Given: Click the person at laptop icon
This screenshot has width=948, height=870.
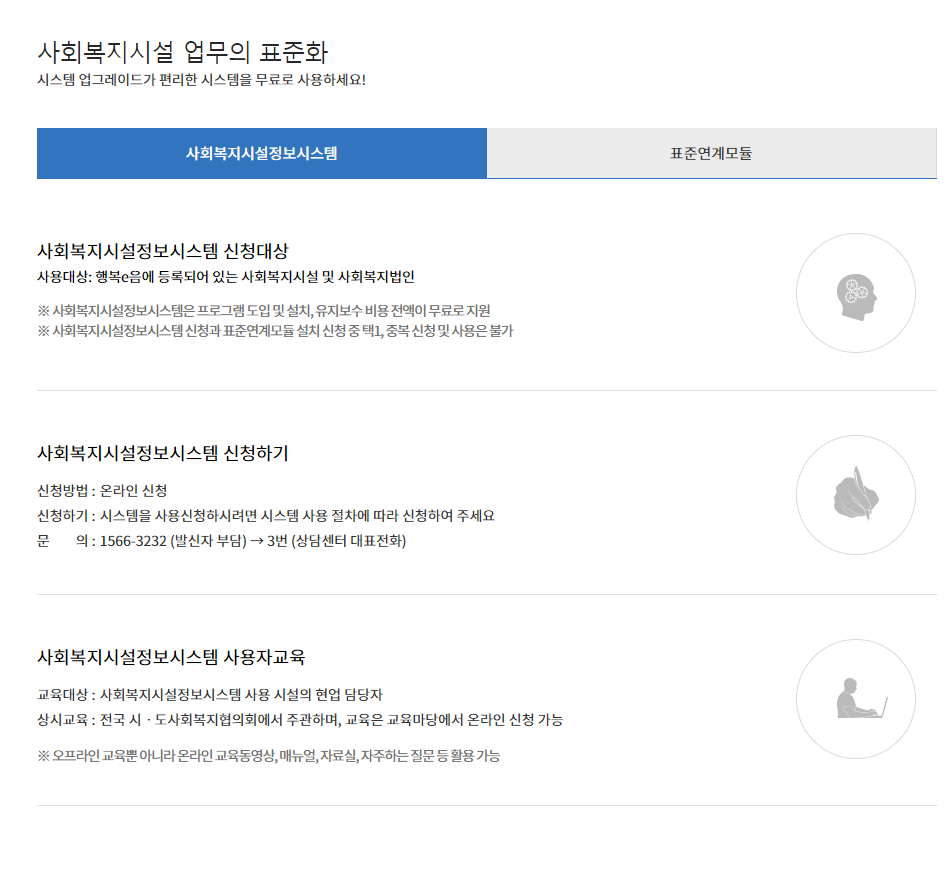Looking at the screenshot, I should (862, 698).
